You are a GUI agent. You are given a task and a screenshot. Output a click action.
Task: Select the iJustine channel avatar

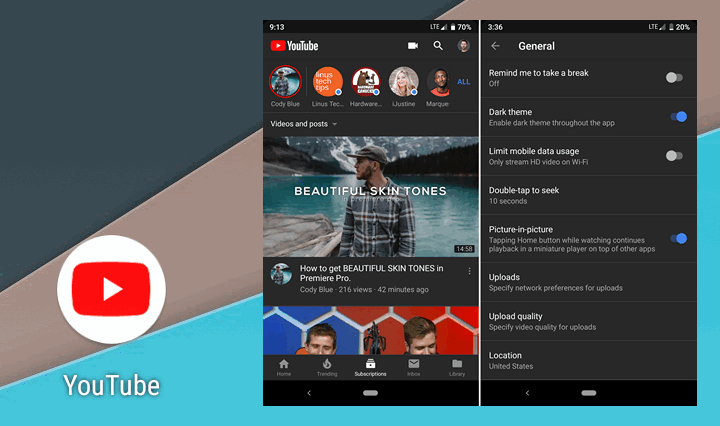[x=404, y=82]
